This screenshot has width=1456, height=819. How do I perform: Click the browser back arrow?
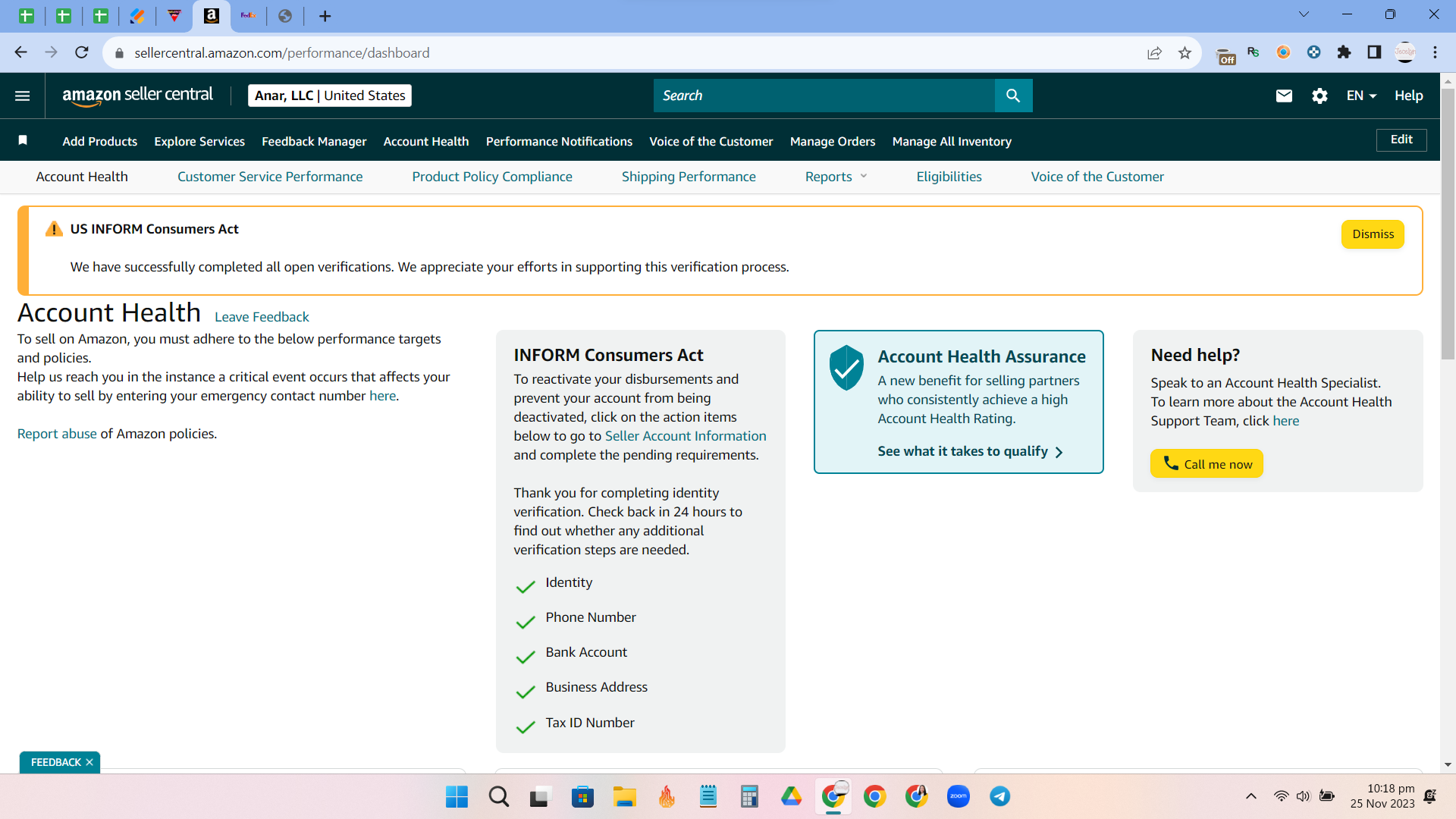click(x=21, y=52)
